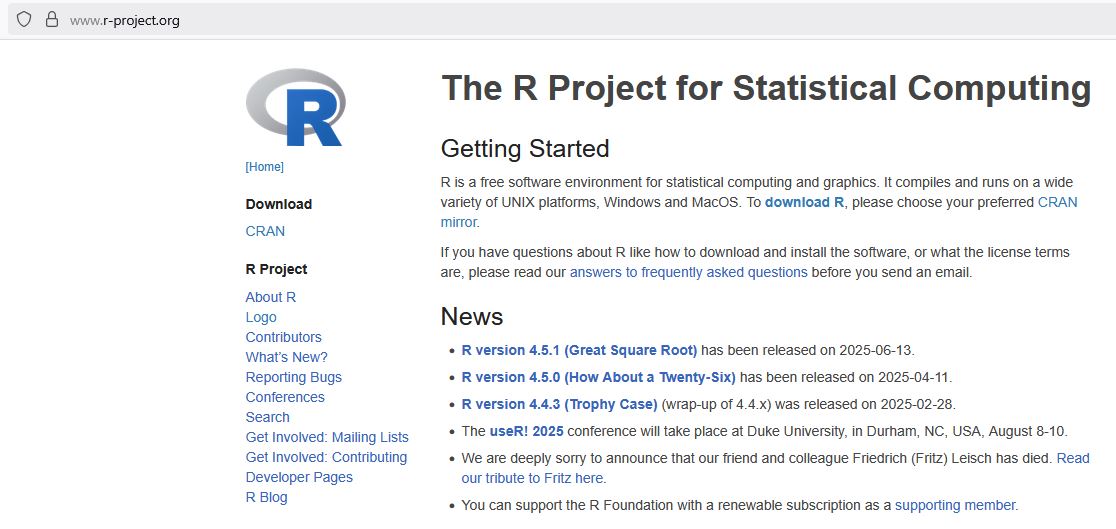
Task: Open the CRAN link under Download
Action: pos(265,231)
